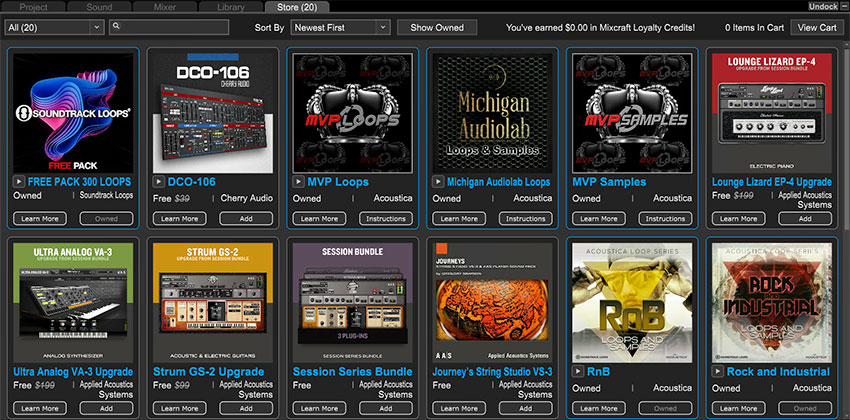Click the Strum GS-2 Upgrade title
Viewport: 850px width, 420px height.
tap(209, 372)
